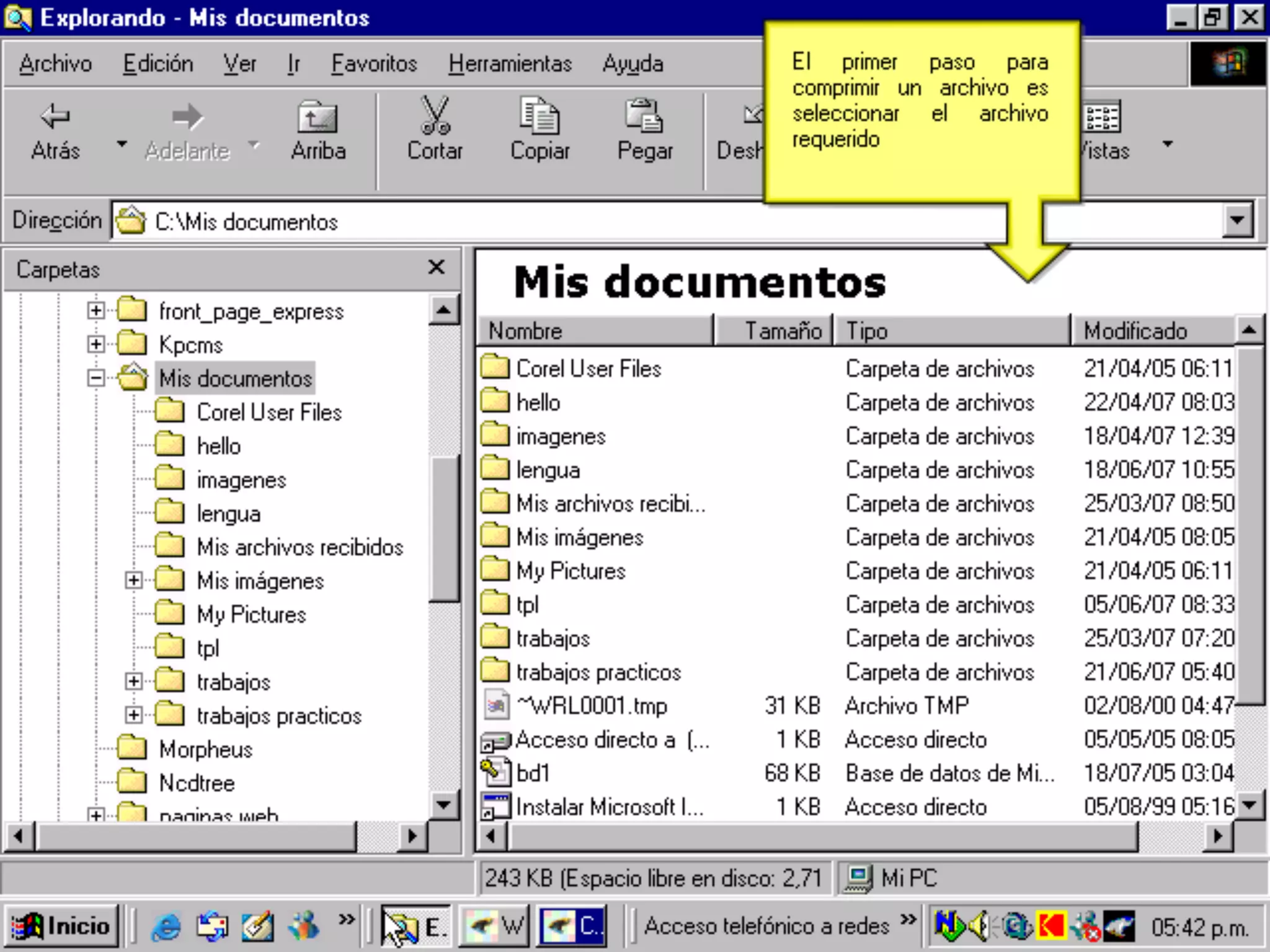Select the bd1 database file icon
The height and width of the screenshot is (952, 1270).
click(x=495, y=772)
